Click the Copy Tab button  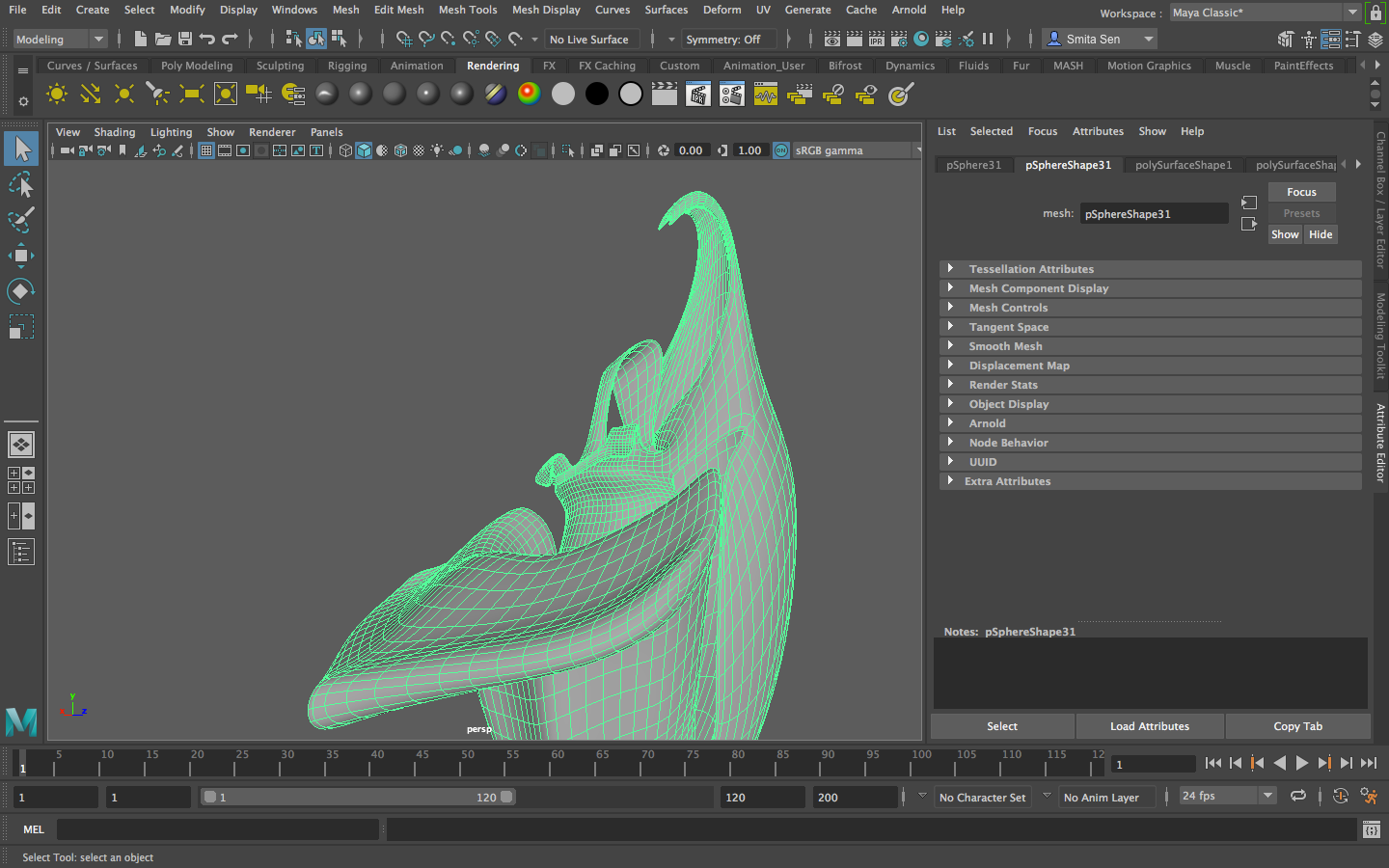coord(1297,726)
